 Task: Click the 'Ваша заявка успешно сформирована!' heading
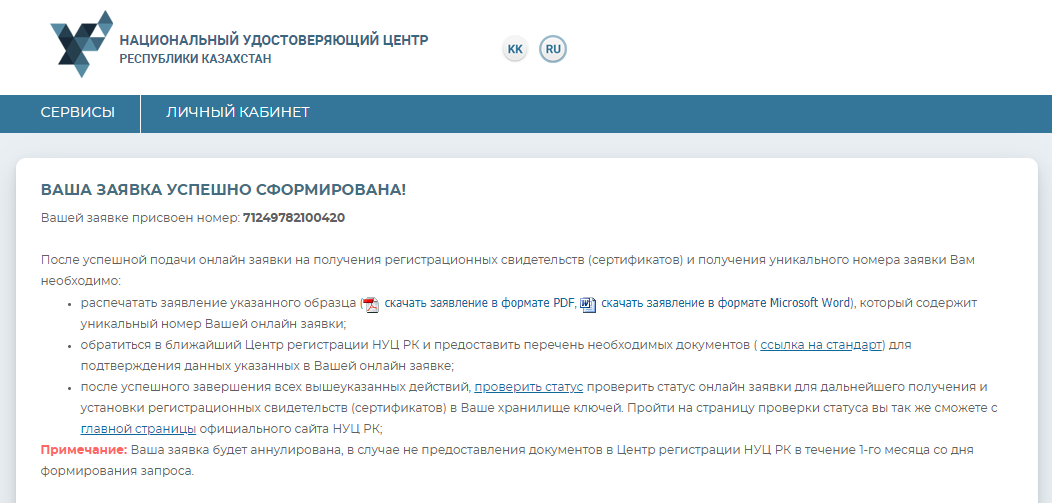point(223,190)
